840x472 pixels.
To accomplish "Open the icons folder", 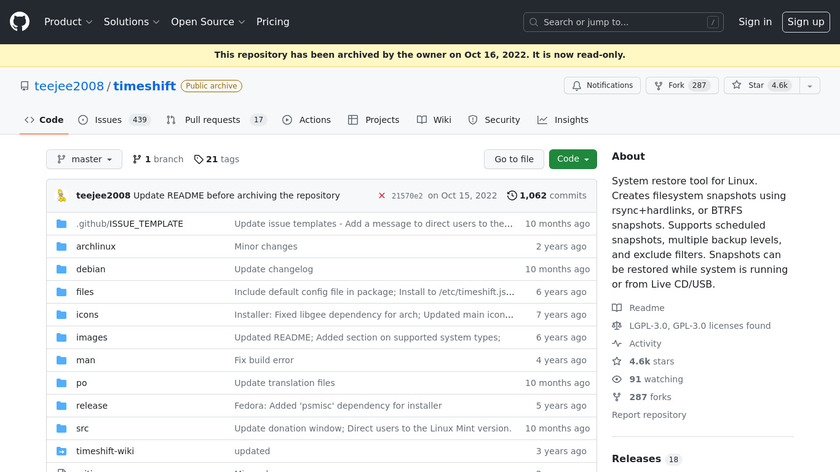I will tap(87, 314).
